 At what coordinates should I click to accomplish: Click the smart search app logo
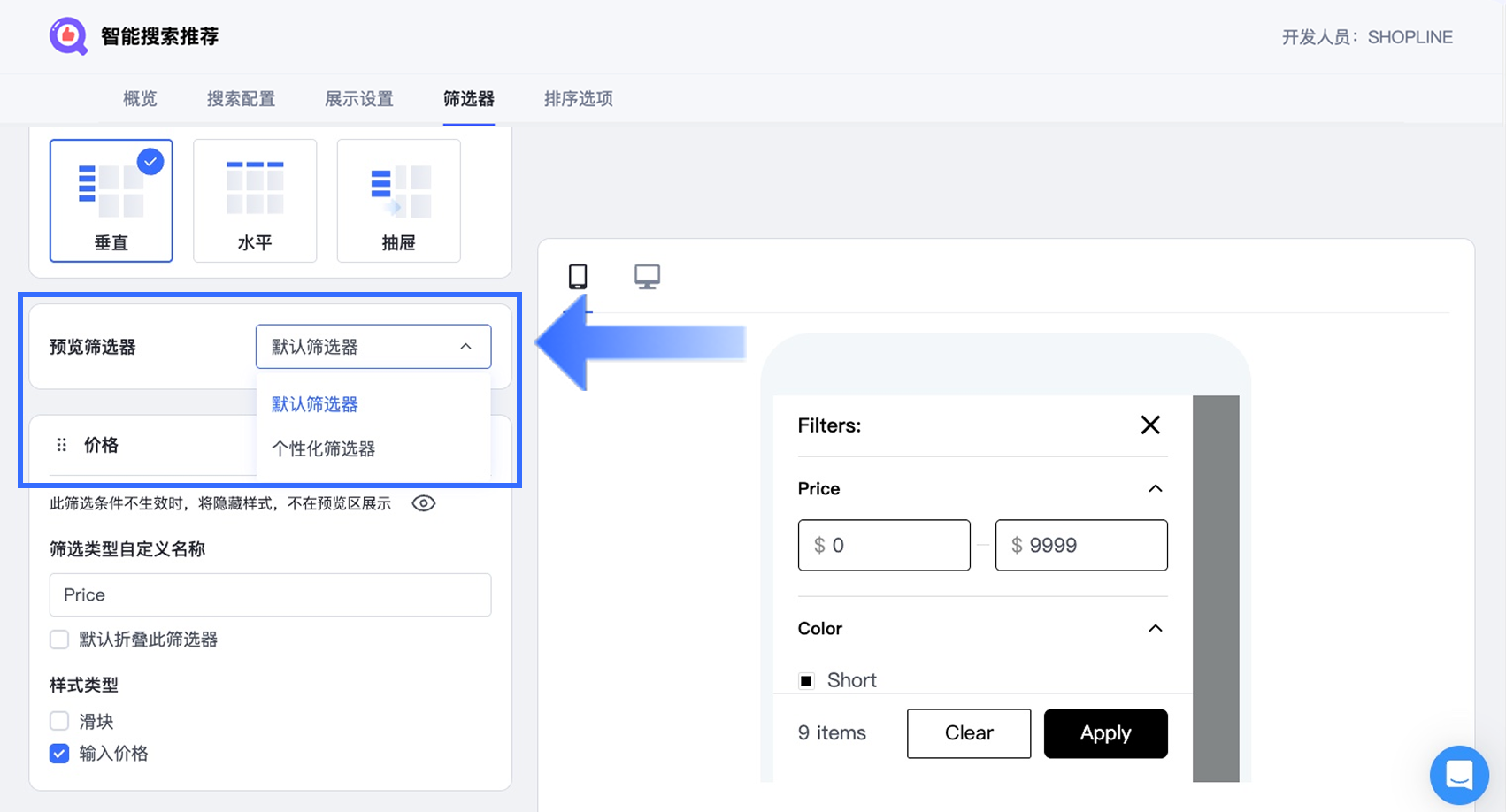(68, 37)
